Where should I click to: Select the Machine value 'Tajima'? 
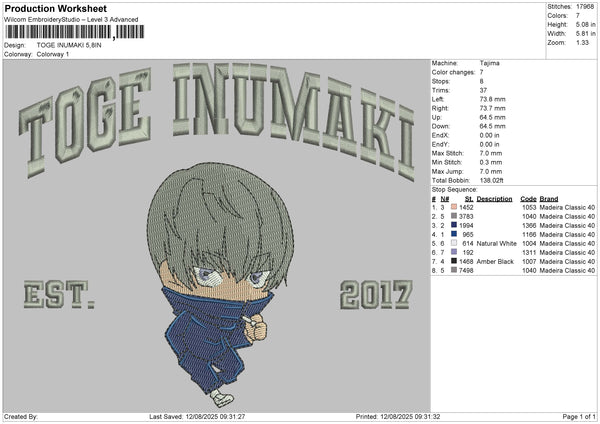pyautogui.click(x=489, y=63)
